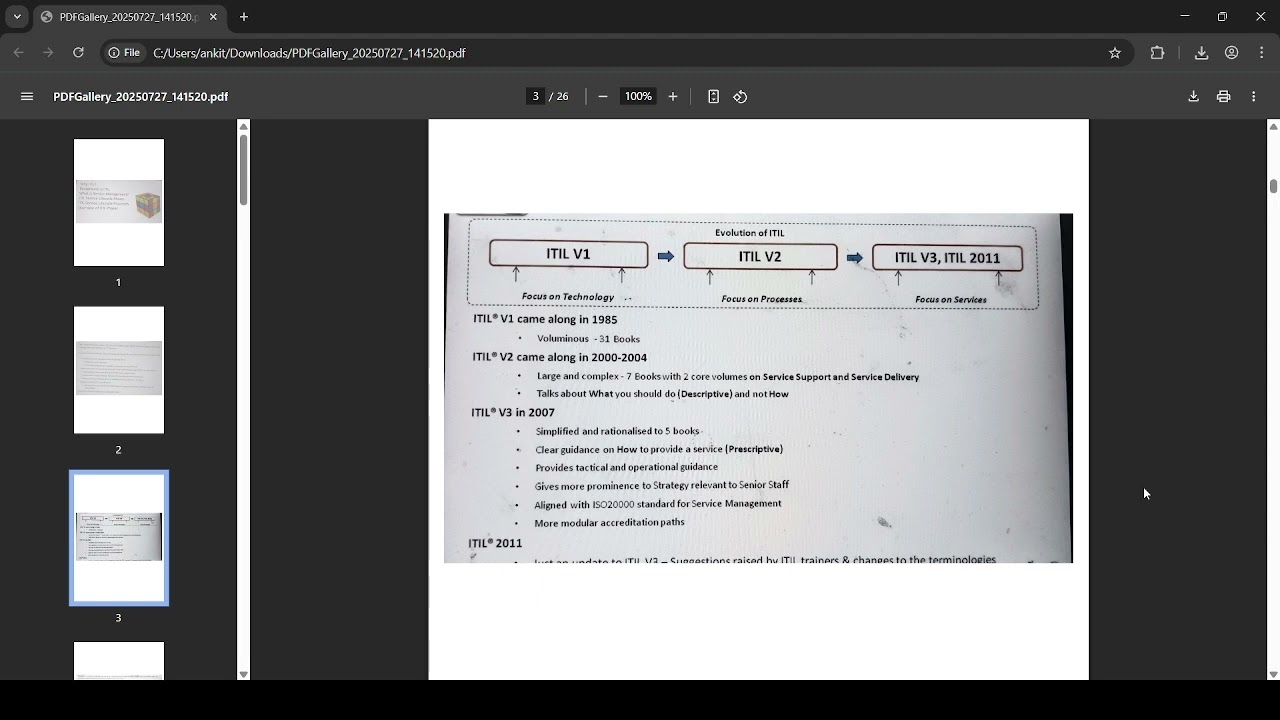Print the PDF document
The image size is (1280, 720).
[1223, 97]
